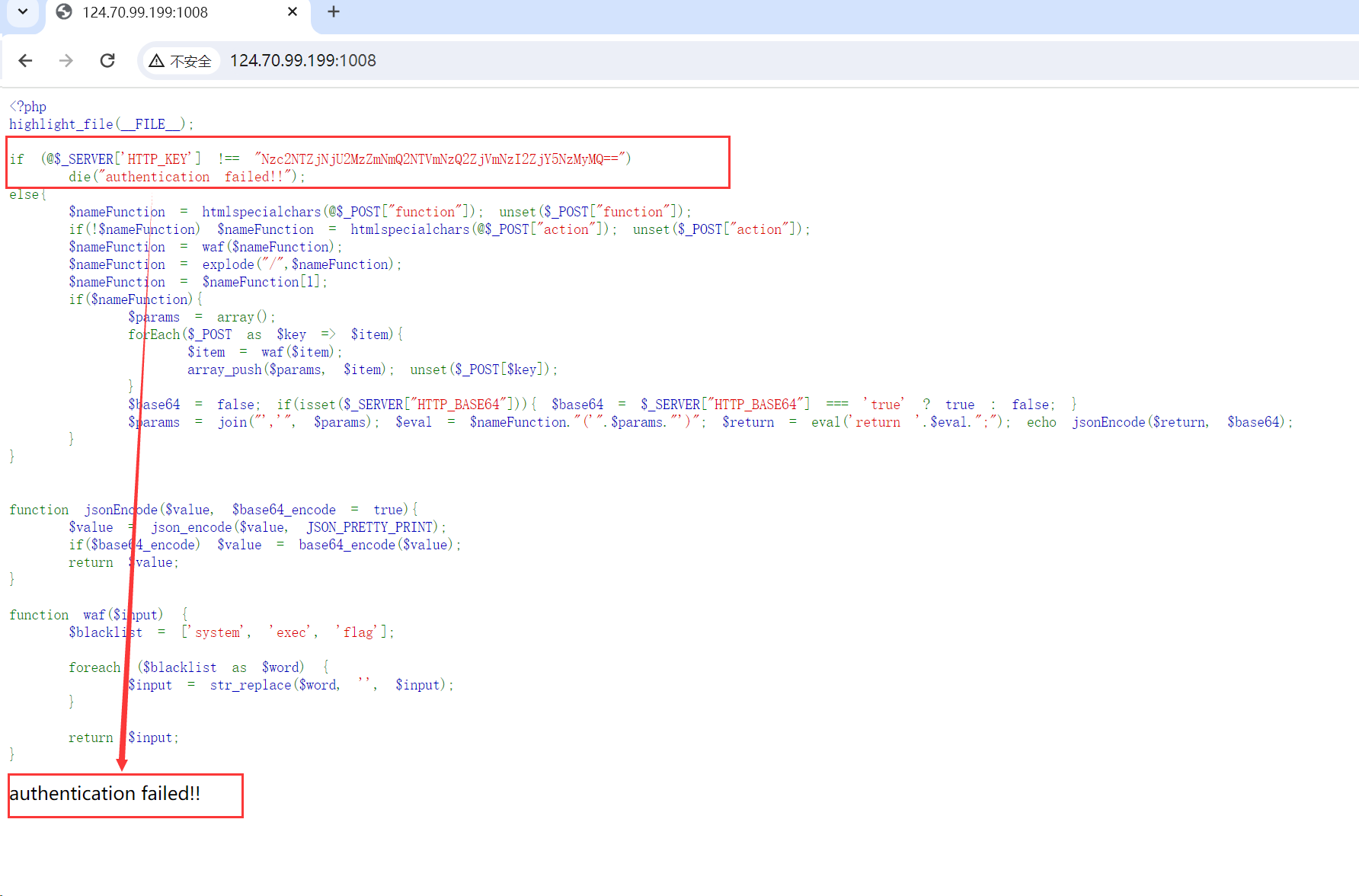Go back using the back arrow
Viewport: 1359px width, 896px height.
pos(25,61)
